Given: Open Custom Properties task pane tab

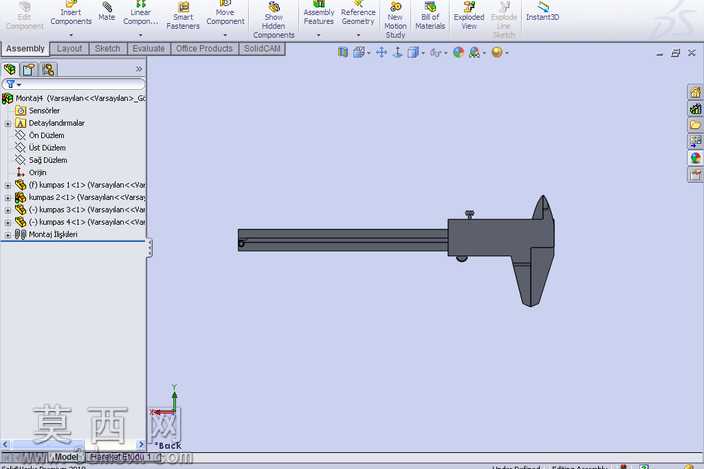Looking at the screenshot, I should point(695,174).
